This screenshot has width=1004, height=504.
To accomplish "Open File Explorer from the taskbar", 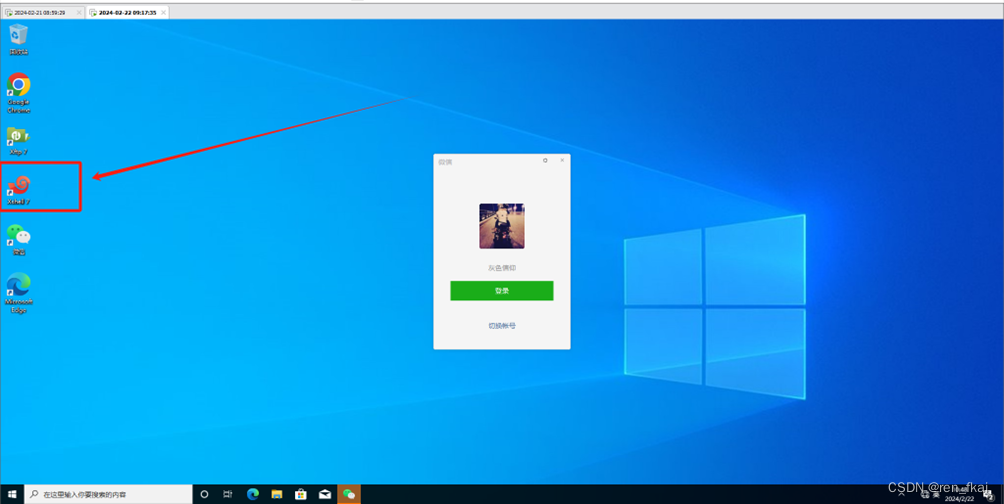I will 277,494.
